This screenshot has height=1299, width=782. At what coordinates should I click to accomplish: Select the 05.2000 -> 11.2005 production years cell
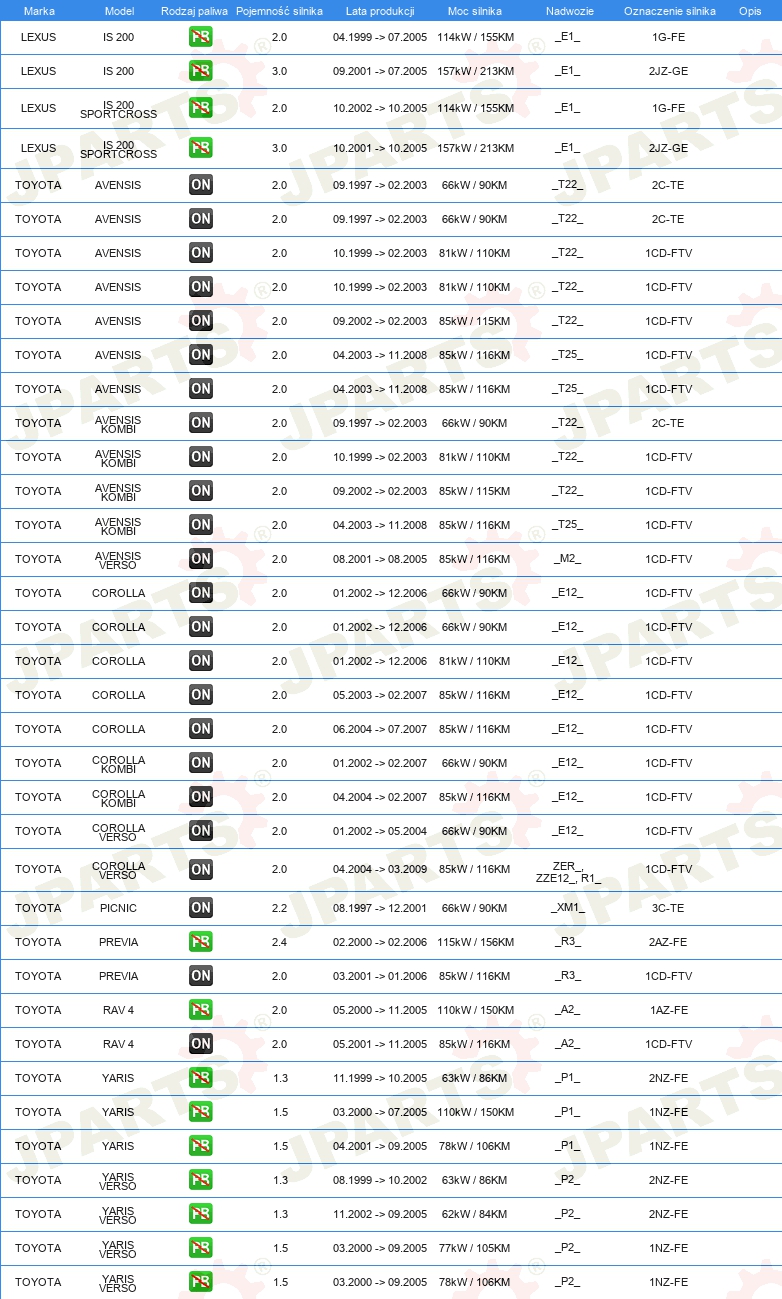(380, 1010)
